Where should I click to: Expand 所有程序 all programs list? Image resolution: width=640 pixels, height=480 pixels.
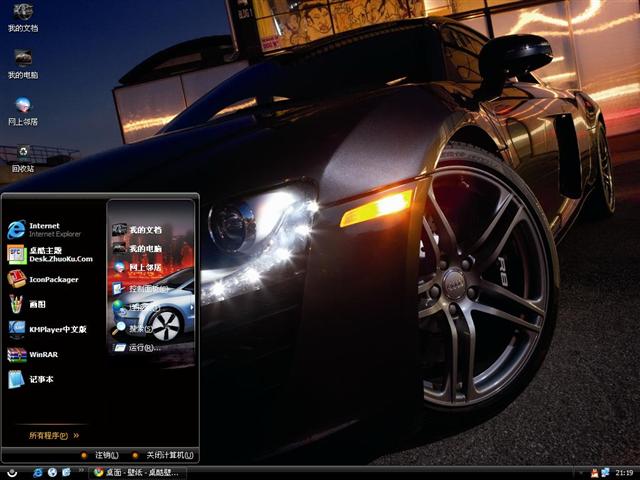tap(54, 436)
